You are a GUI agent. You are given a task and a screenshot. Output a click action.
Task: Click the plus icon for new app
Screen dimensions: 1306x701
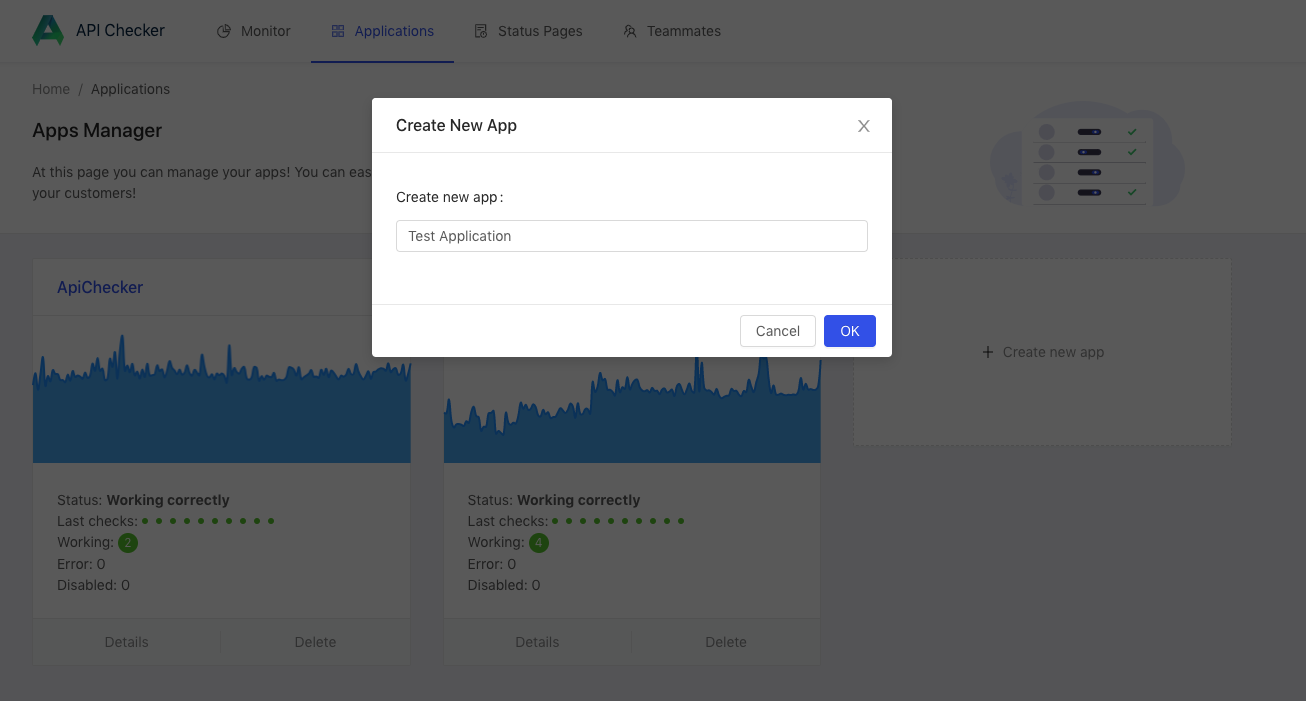pos(988,352)
